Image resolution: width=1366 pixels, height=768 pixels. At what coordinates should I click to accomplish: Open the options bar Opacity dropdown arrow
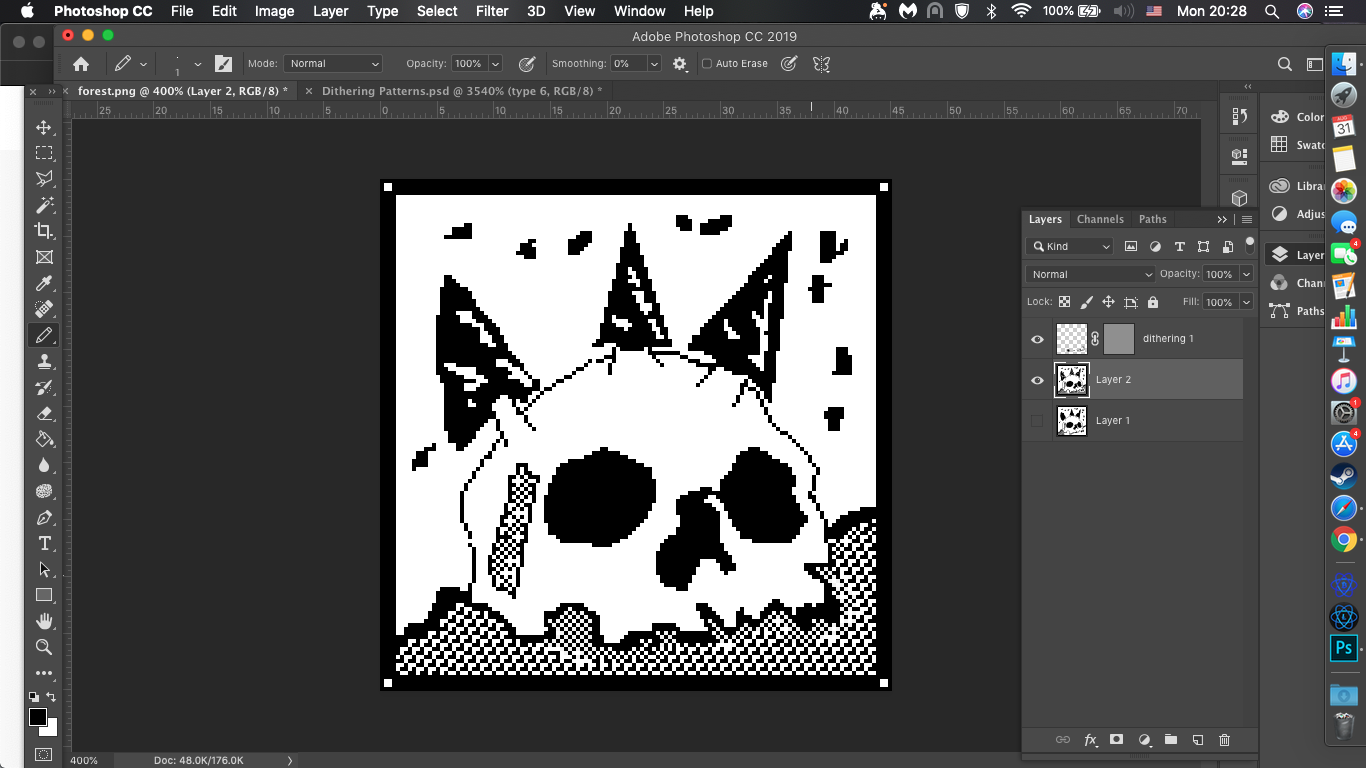pyautogui.click(x=495, y=64)
